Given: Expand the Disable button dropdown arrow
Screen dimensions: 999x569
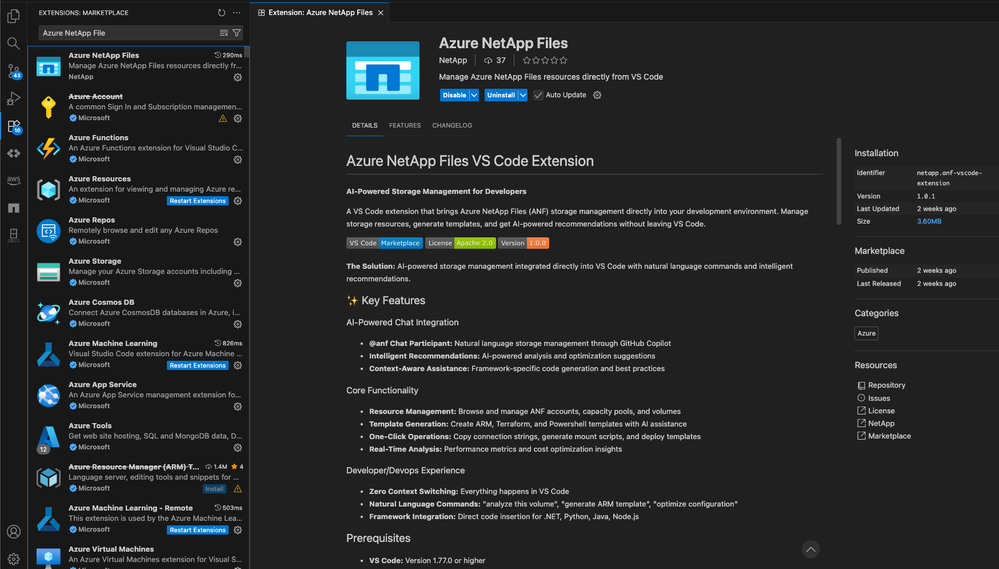Looking at the screenshot, I should pyautogui.click(x=474, y=95).
